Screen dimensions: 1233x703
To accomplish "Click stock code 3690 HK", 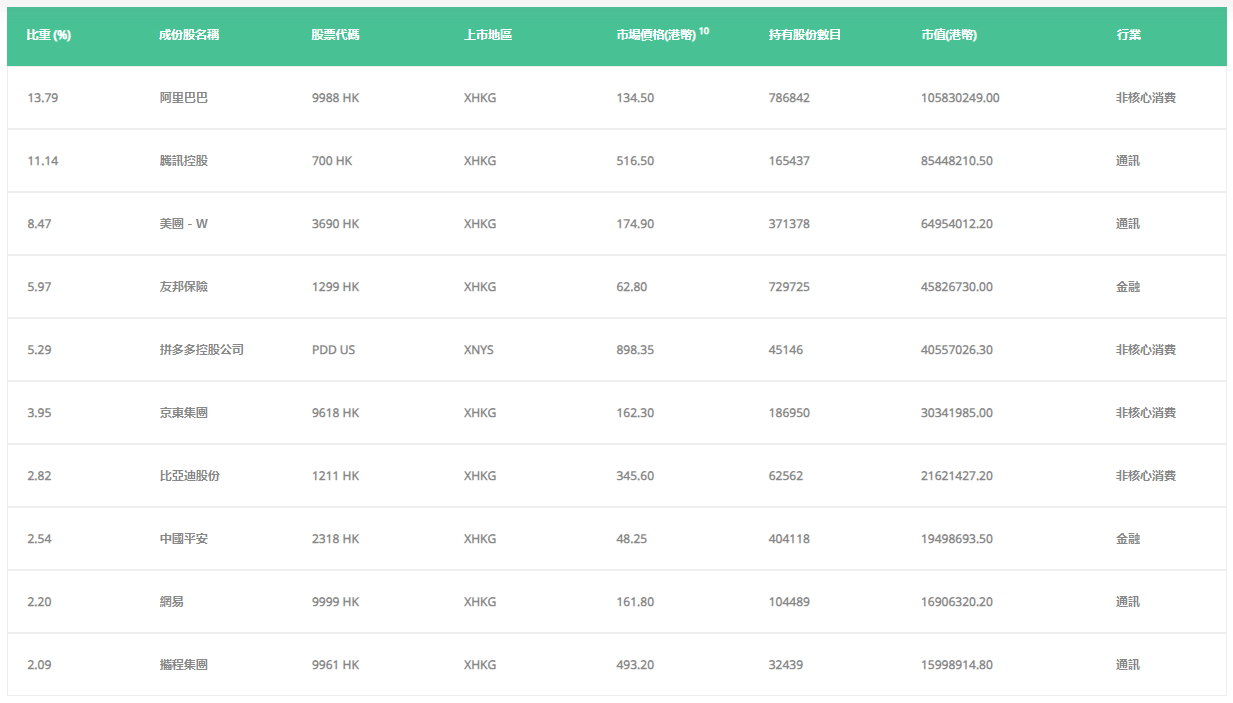I will (x=335, y=224).
